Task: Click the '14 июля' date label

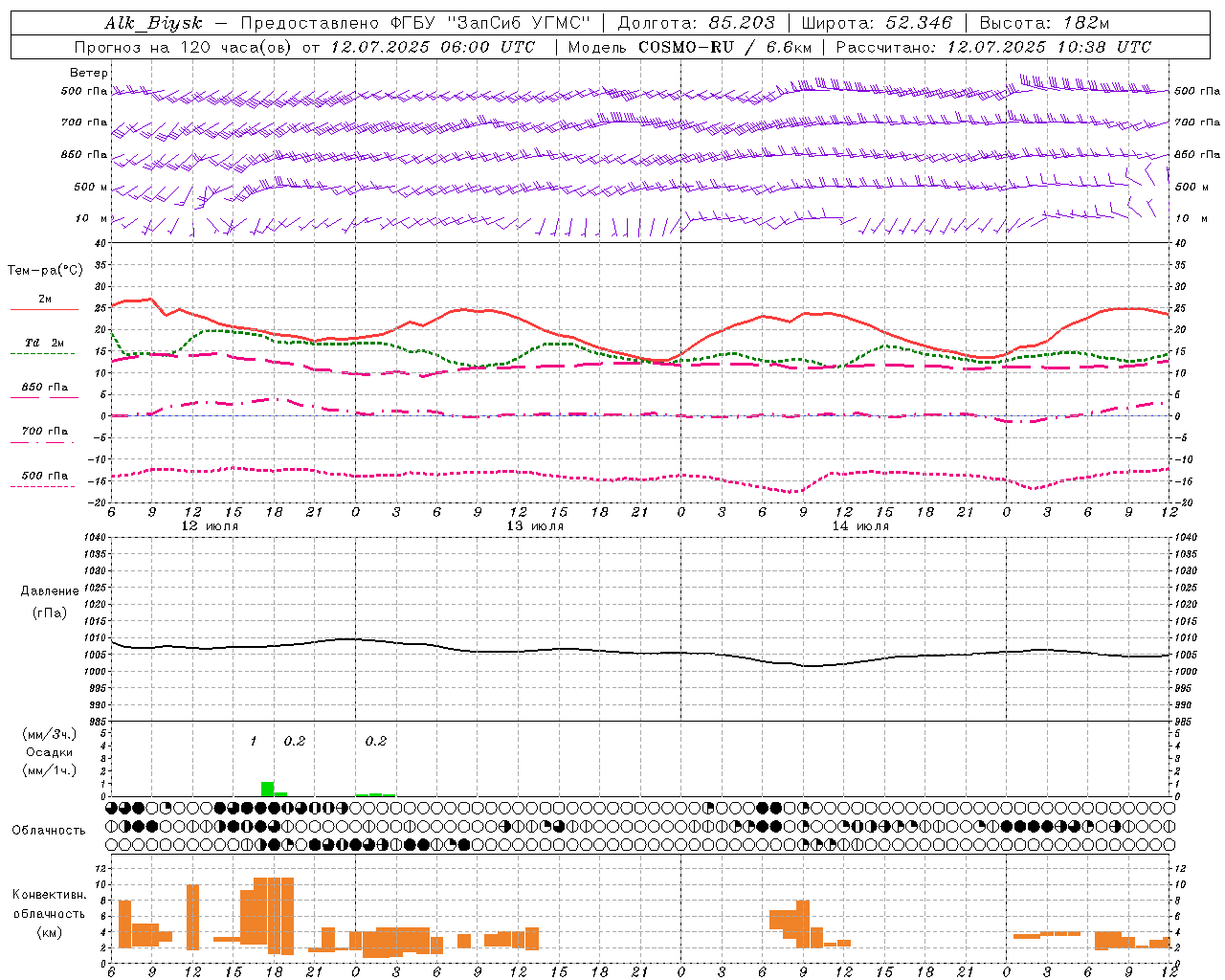Action: (x=860, y=526)
